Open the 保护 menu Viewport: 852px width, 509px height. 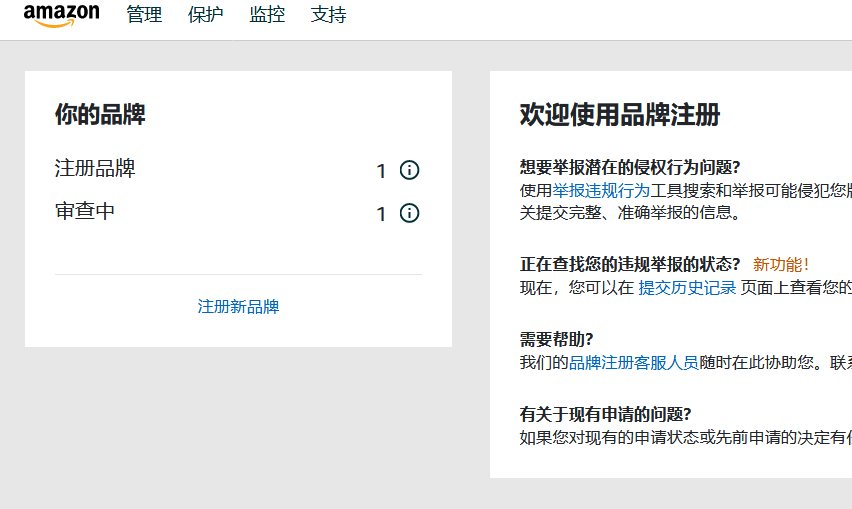[205, 15]
